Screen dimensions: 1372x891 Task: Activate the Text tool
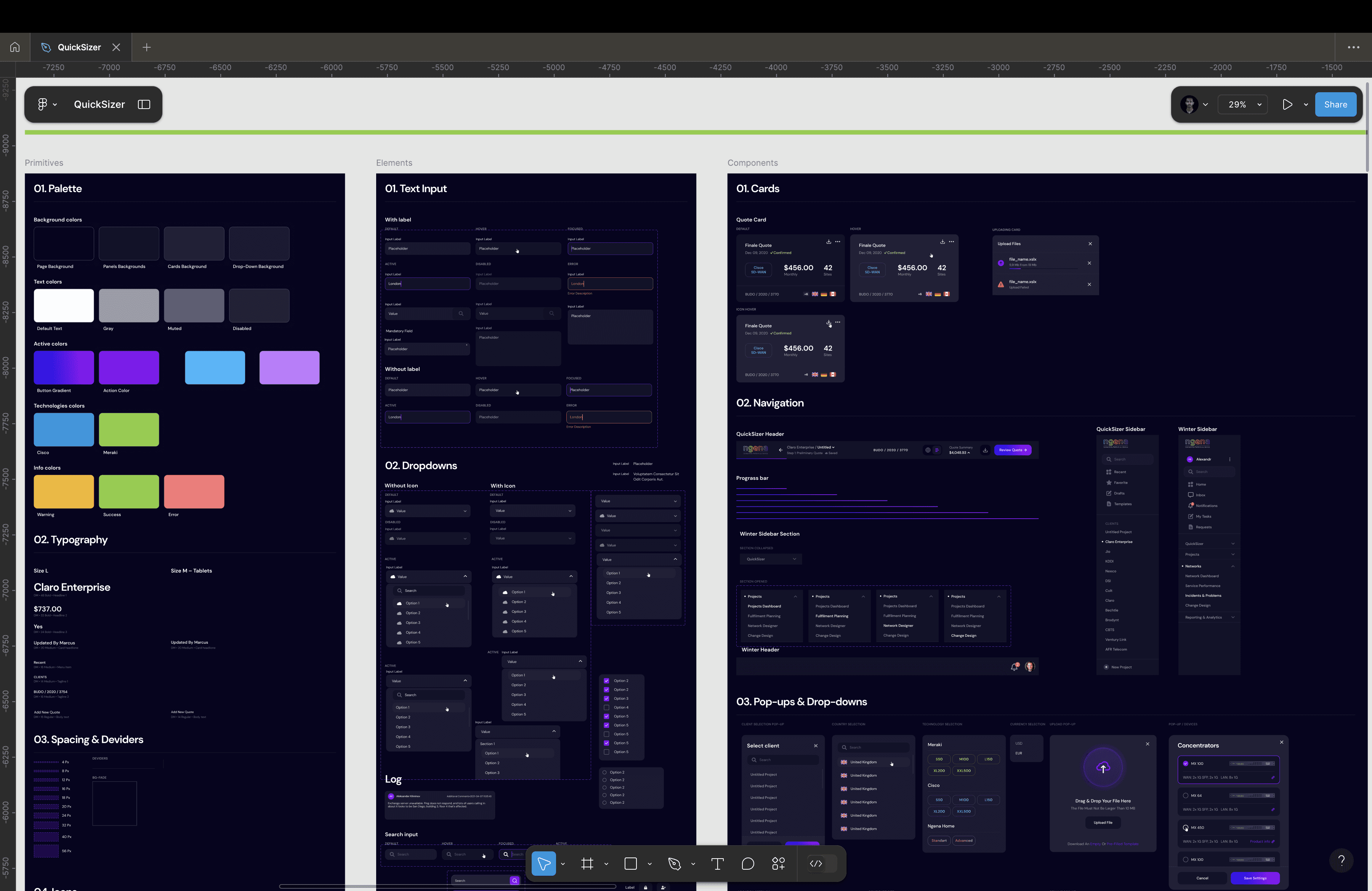tap(718, 863)
